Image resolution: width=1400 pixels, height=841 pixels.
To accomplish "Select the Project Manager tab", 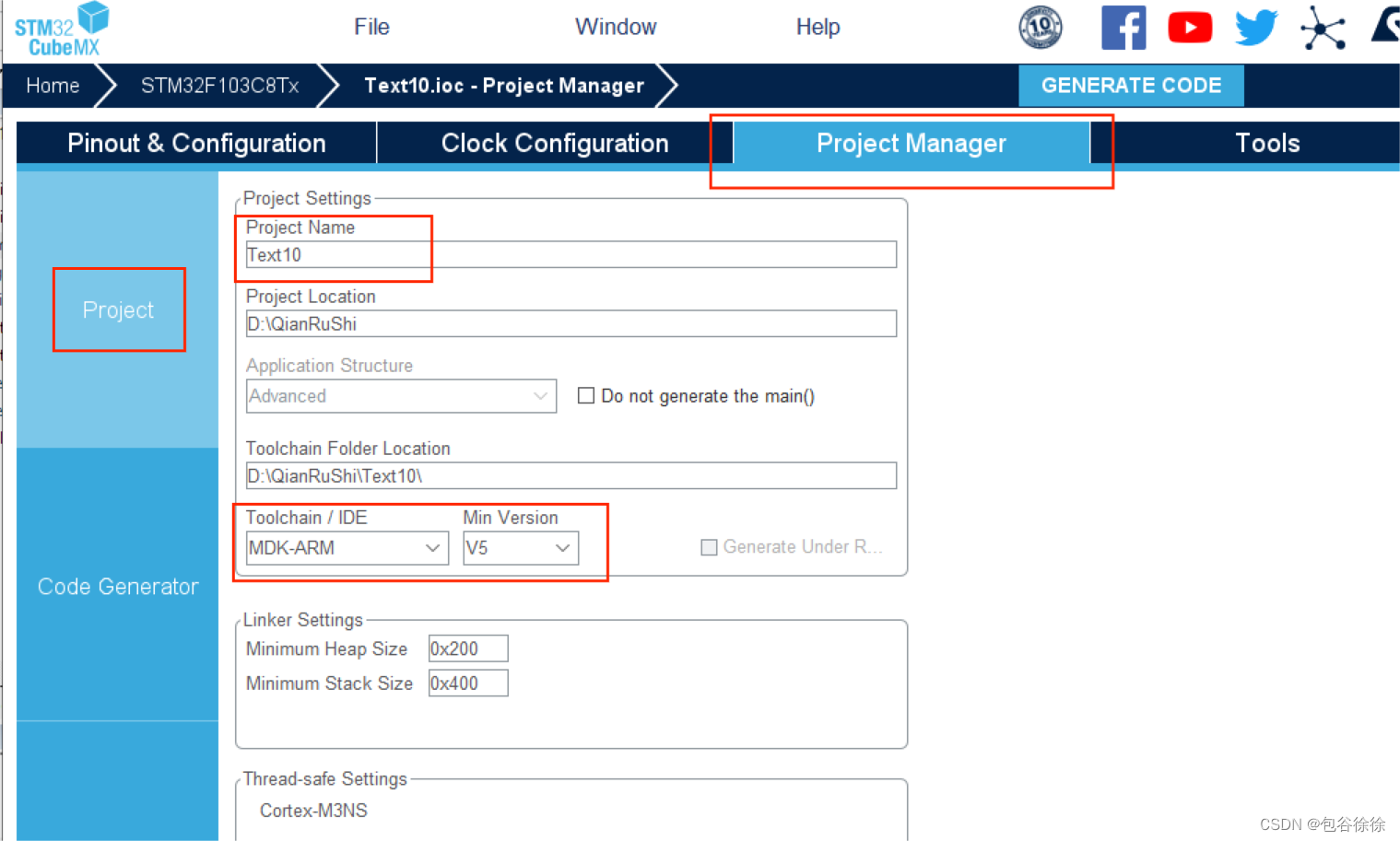I will pos(912,143).
